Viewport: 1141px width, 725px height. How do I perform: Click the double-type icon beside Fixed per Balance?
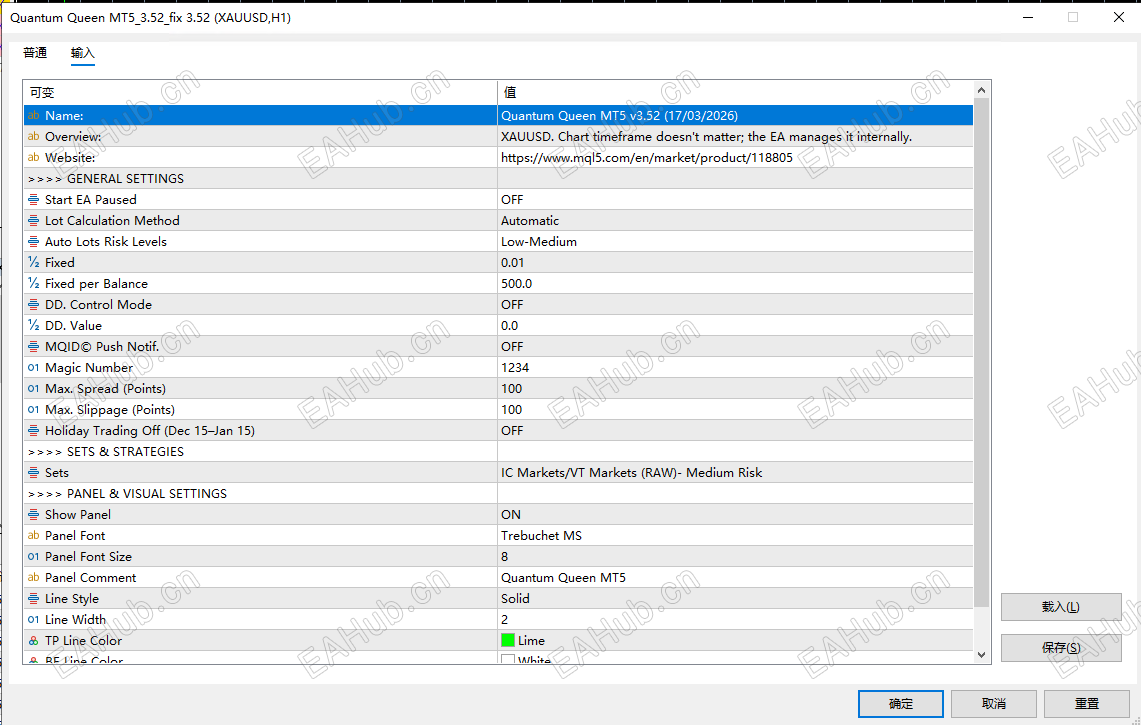pyautogui.click(x=33, y=284)
